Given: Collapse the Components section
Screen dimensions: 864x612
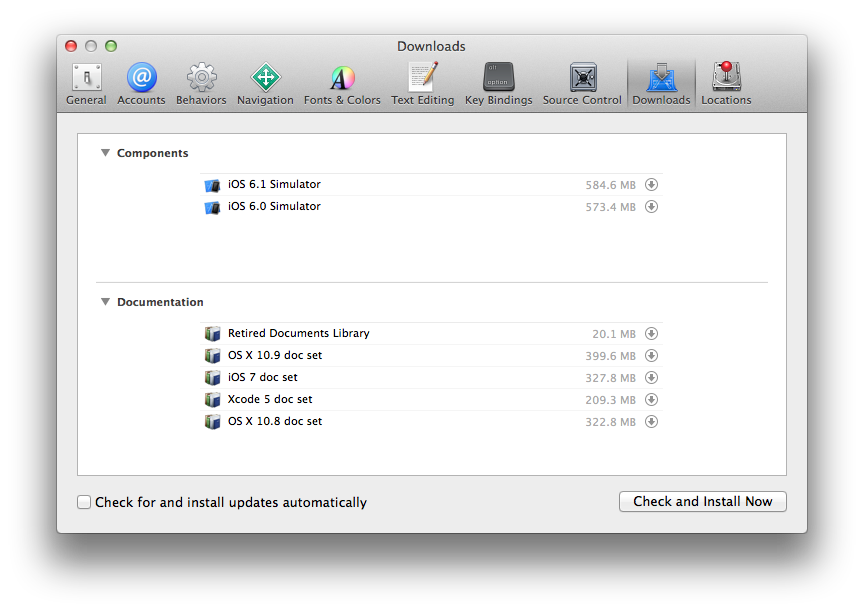Looking at the screenshot, I should (105, 153).
